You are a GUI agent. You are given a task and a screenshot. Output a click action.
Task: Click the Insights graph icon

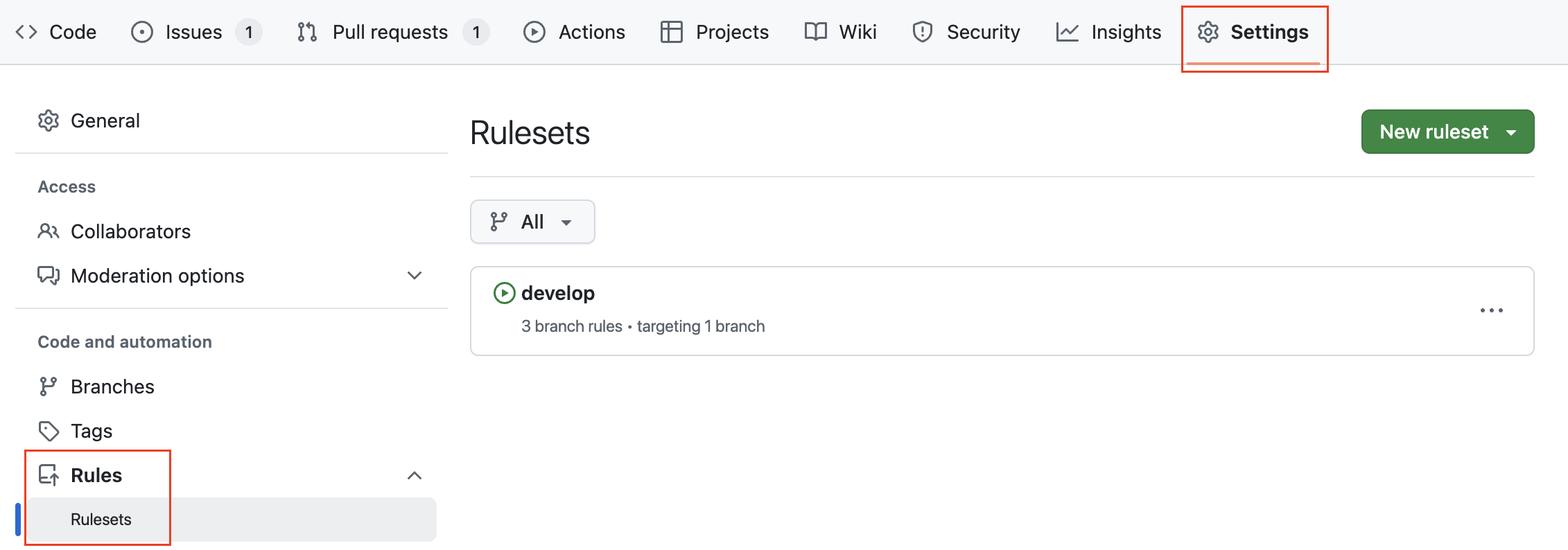[x=1068, y=32]
